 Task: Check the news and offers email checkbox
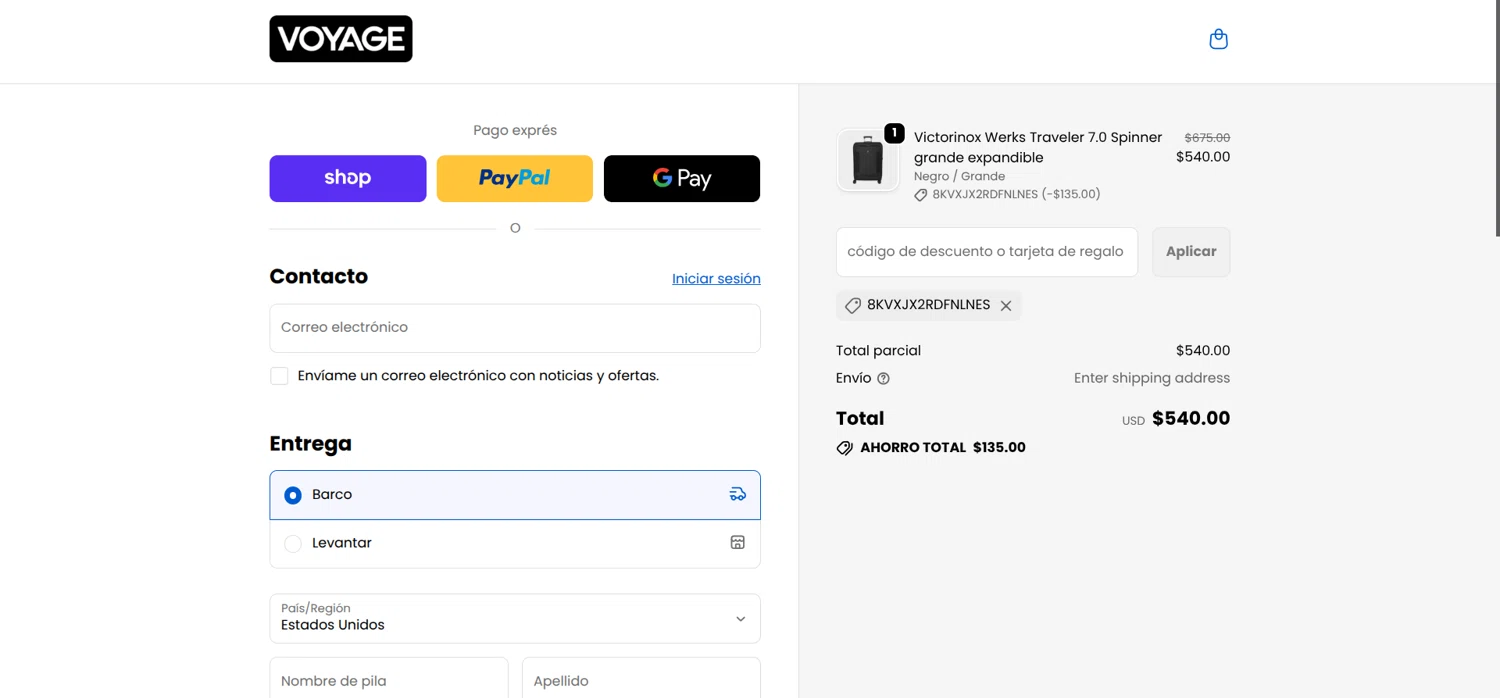tap(279, 376)
